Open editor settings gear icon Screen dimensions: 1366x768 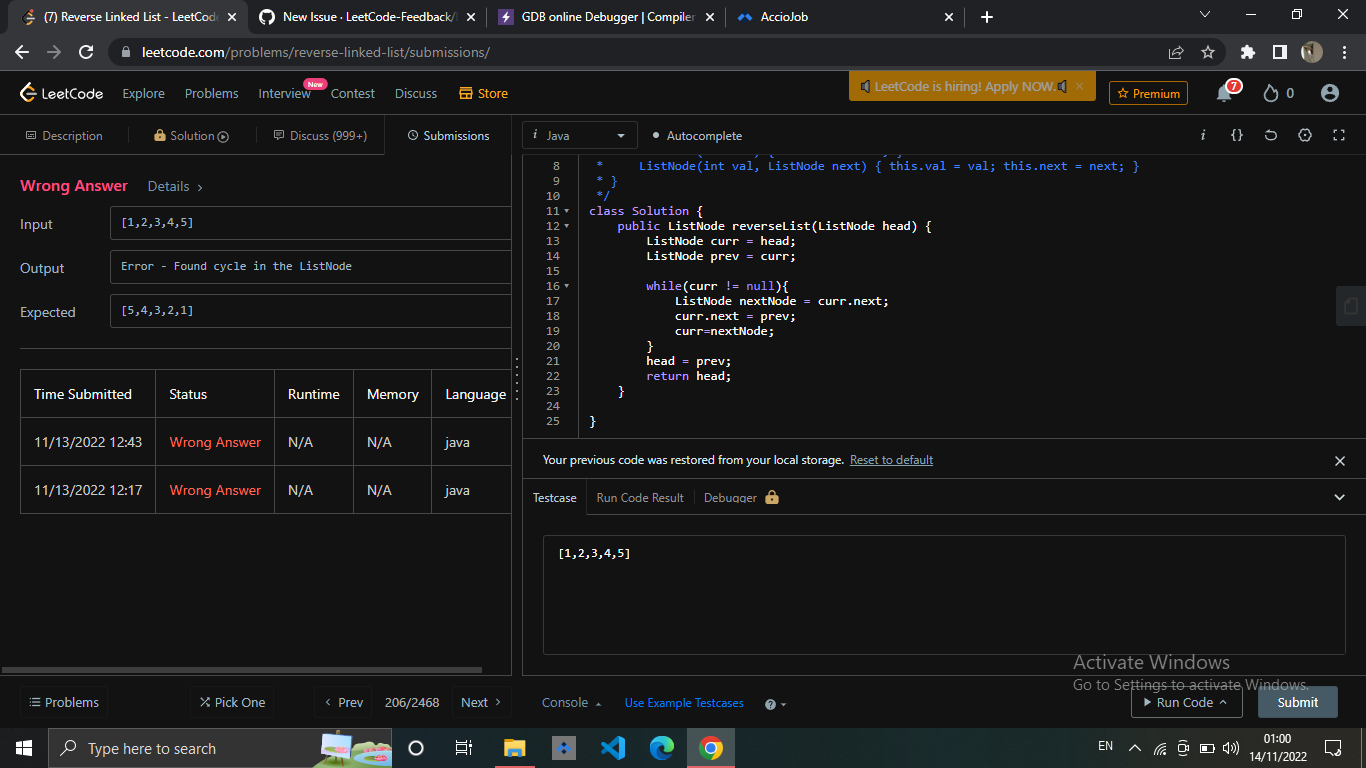tap(1305, 135)
